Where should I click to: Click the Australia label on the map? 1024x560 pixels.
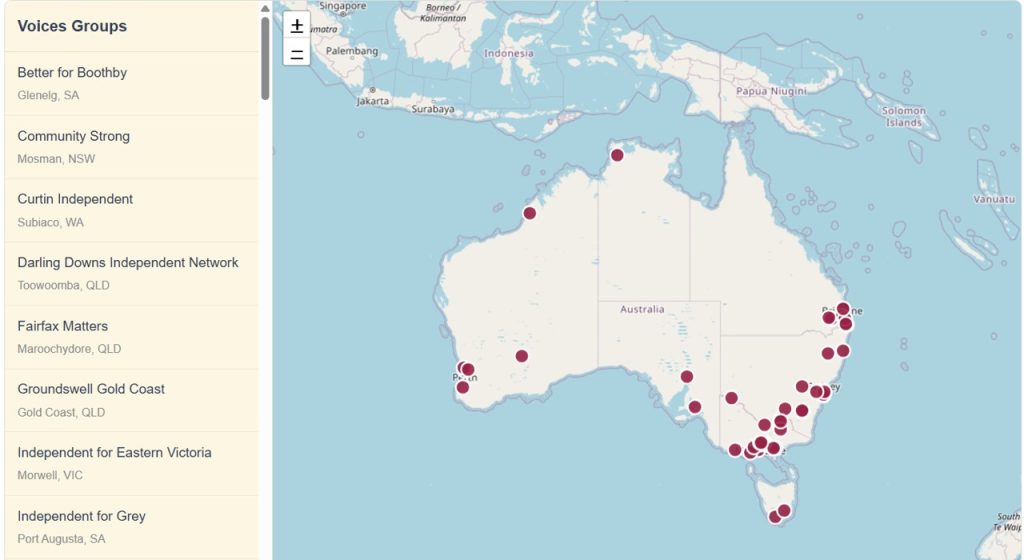coord(642,309)
